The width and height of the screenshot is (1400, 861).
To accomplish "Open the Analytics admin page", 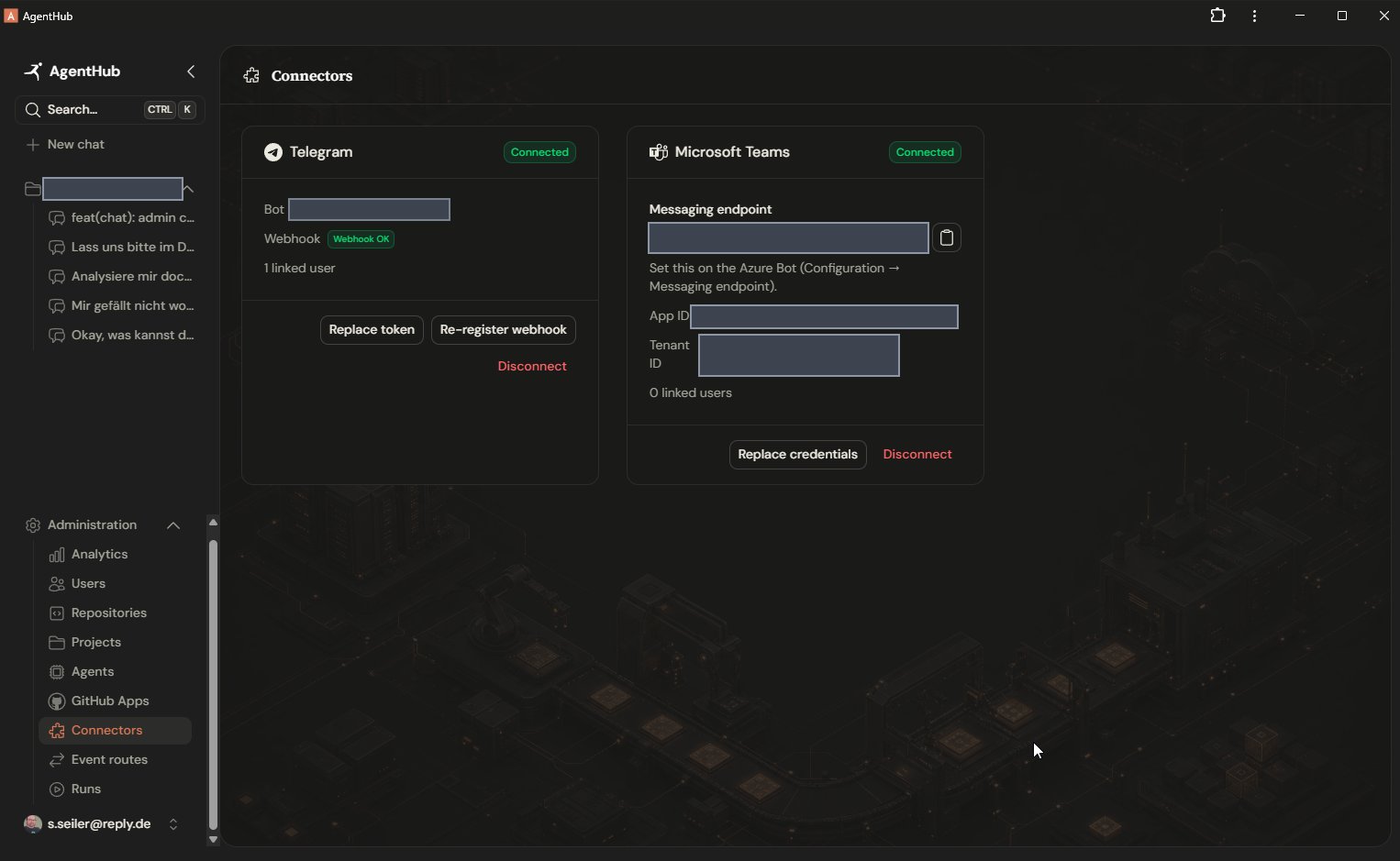I will 115,555.
